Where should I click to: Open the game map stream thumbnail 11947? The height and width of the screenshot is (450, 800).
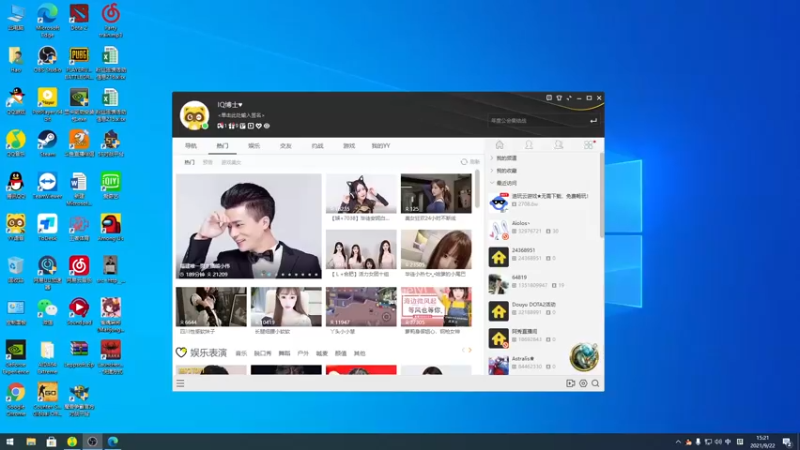[x=361, y=307]
